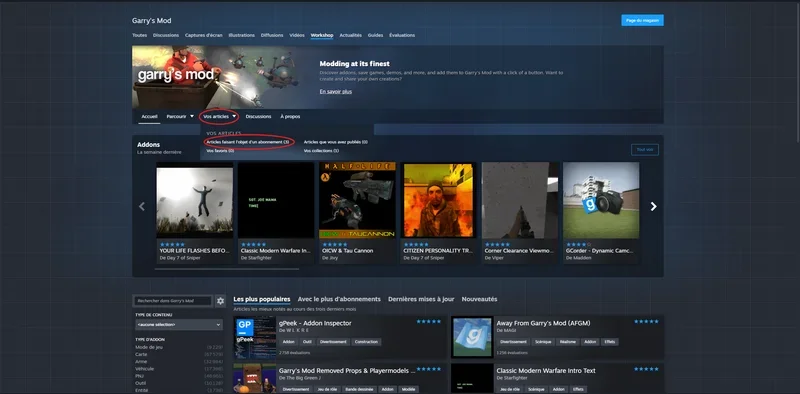Select the Nouveautés tab
Viewport: 800px width, 394px height.
coord(479,299)
